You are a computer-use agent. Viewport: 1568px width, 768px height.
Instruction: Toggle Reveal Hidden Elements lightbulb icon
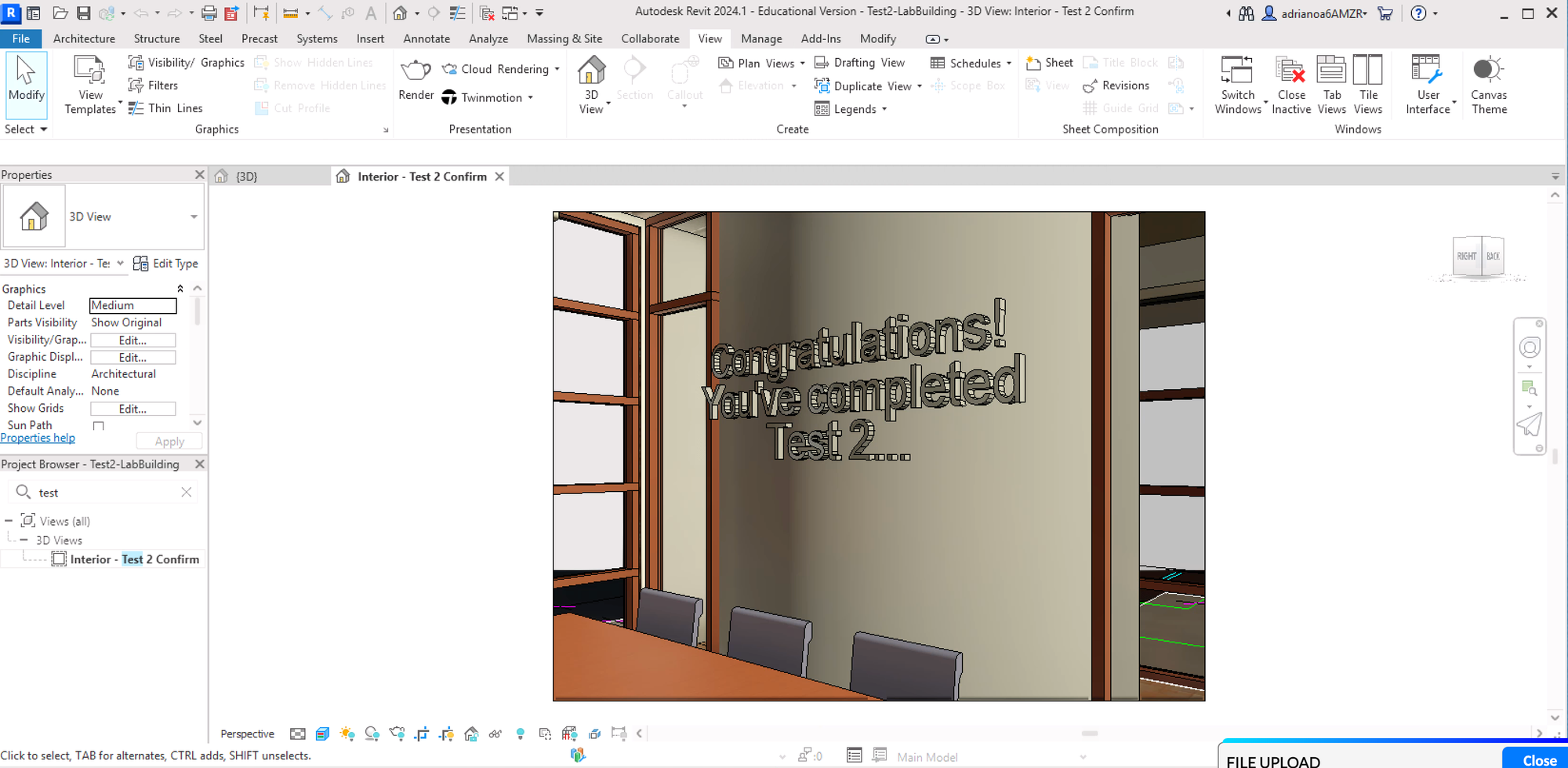(520, 734)
